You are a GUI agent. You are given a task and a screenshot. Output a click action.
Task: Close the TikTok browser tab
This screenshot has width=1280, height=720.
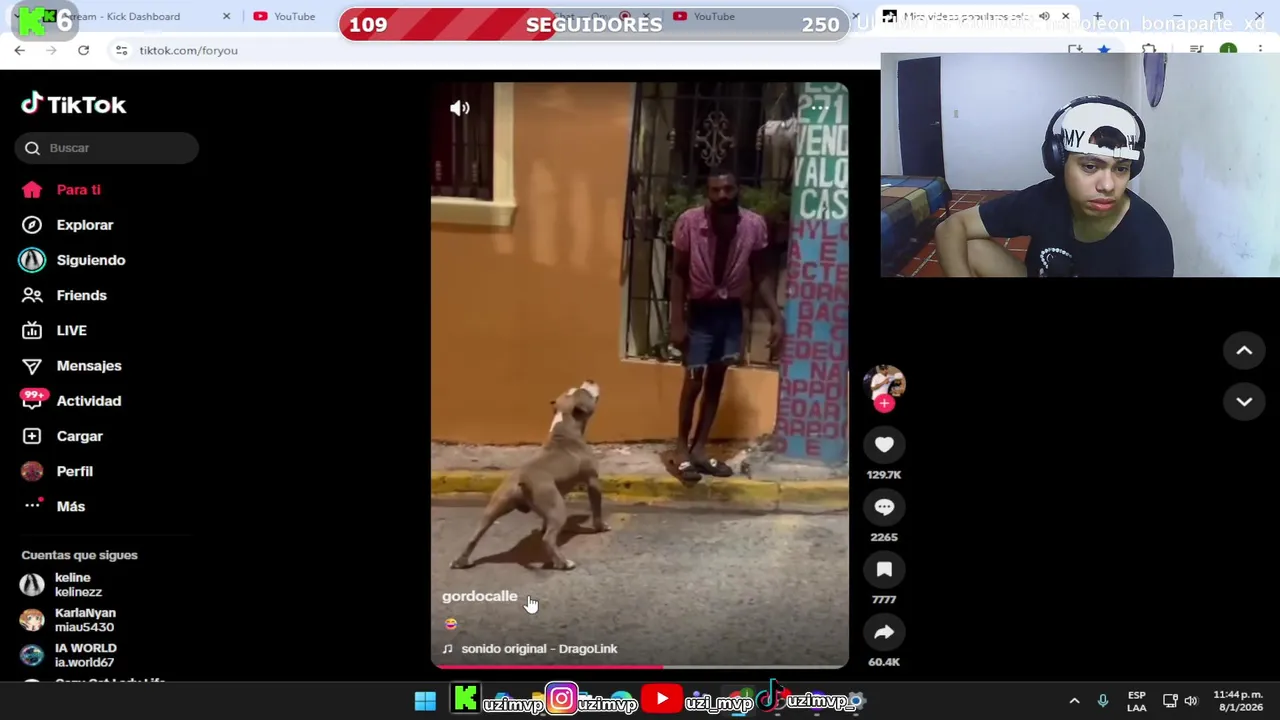tap(1066, 16)
